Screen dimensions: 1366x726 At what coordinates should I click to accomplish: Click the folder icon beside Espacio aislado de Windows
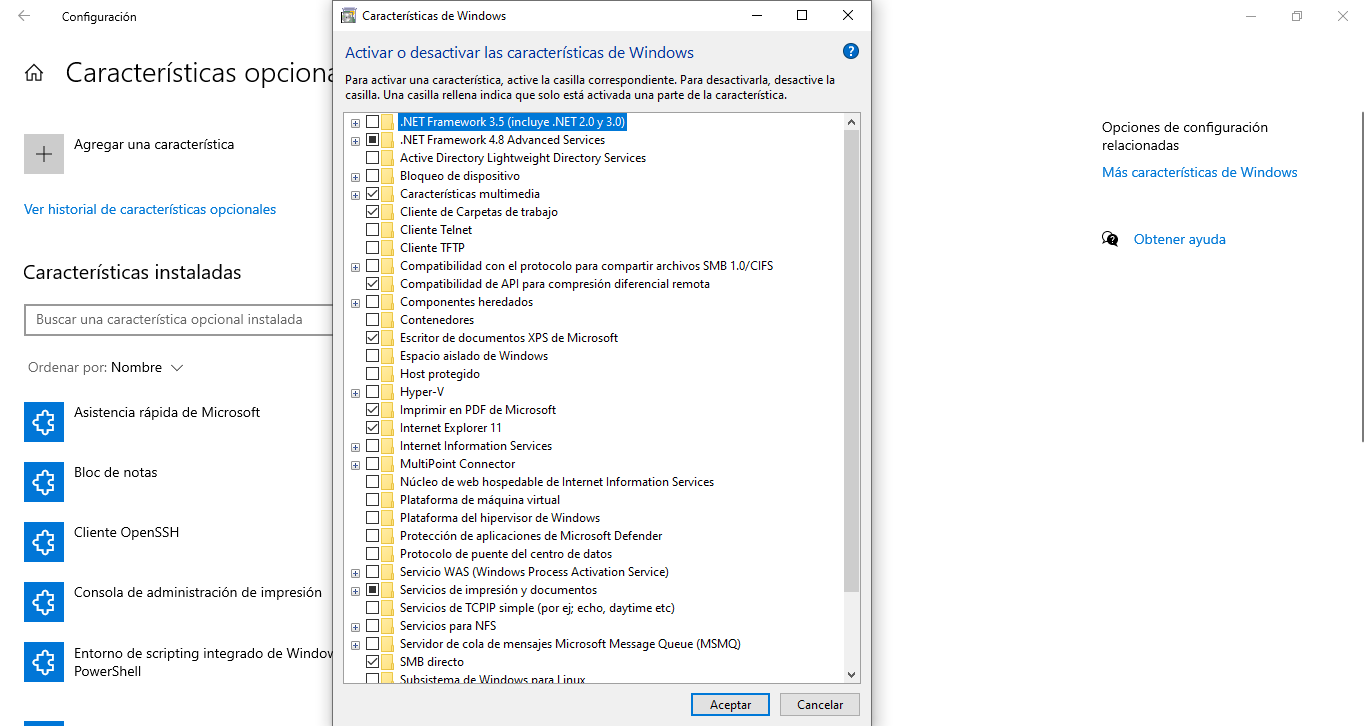pyautogui.click(x=387, y=356)
